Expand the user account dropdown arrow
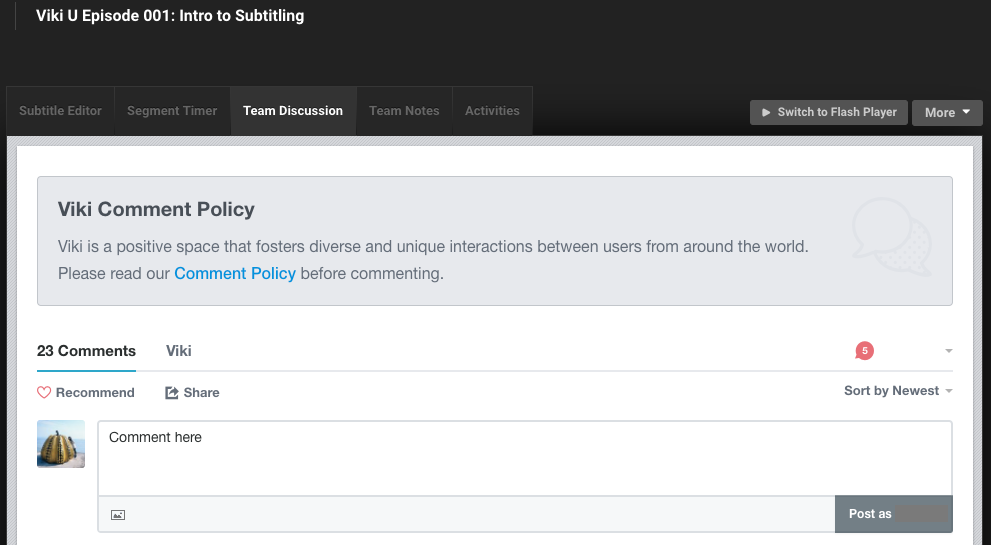The height and width of the screenshot is (545, 991). click(949, 351)
